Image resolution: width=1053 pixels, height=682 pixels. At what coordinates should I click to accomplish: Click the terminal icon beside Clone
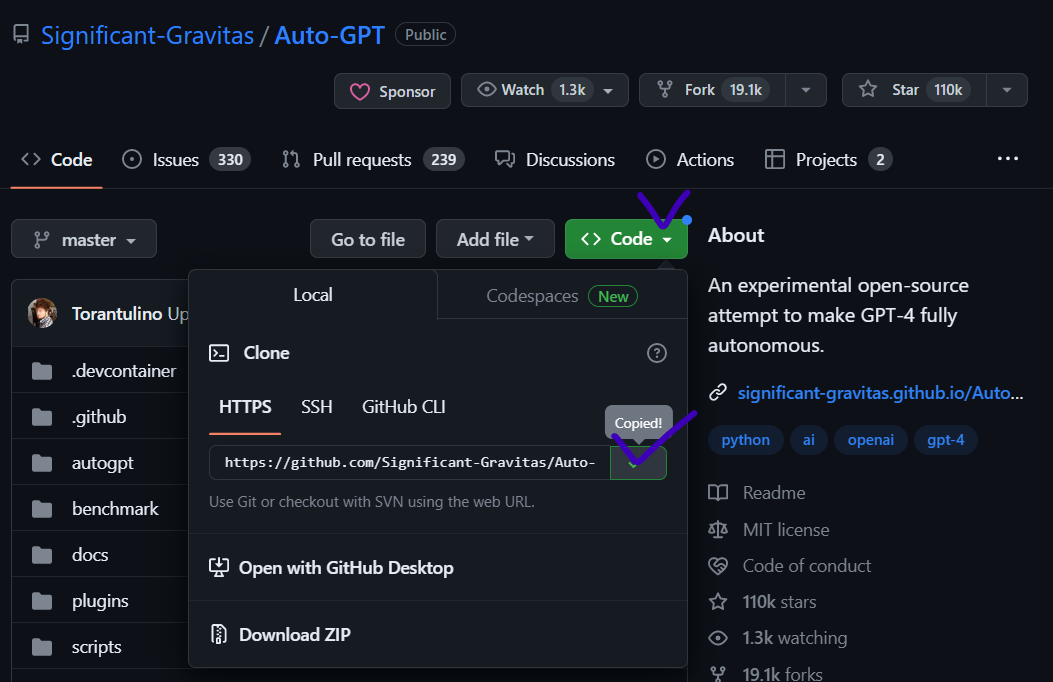coord(219,353)
